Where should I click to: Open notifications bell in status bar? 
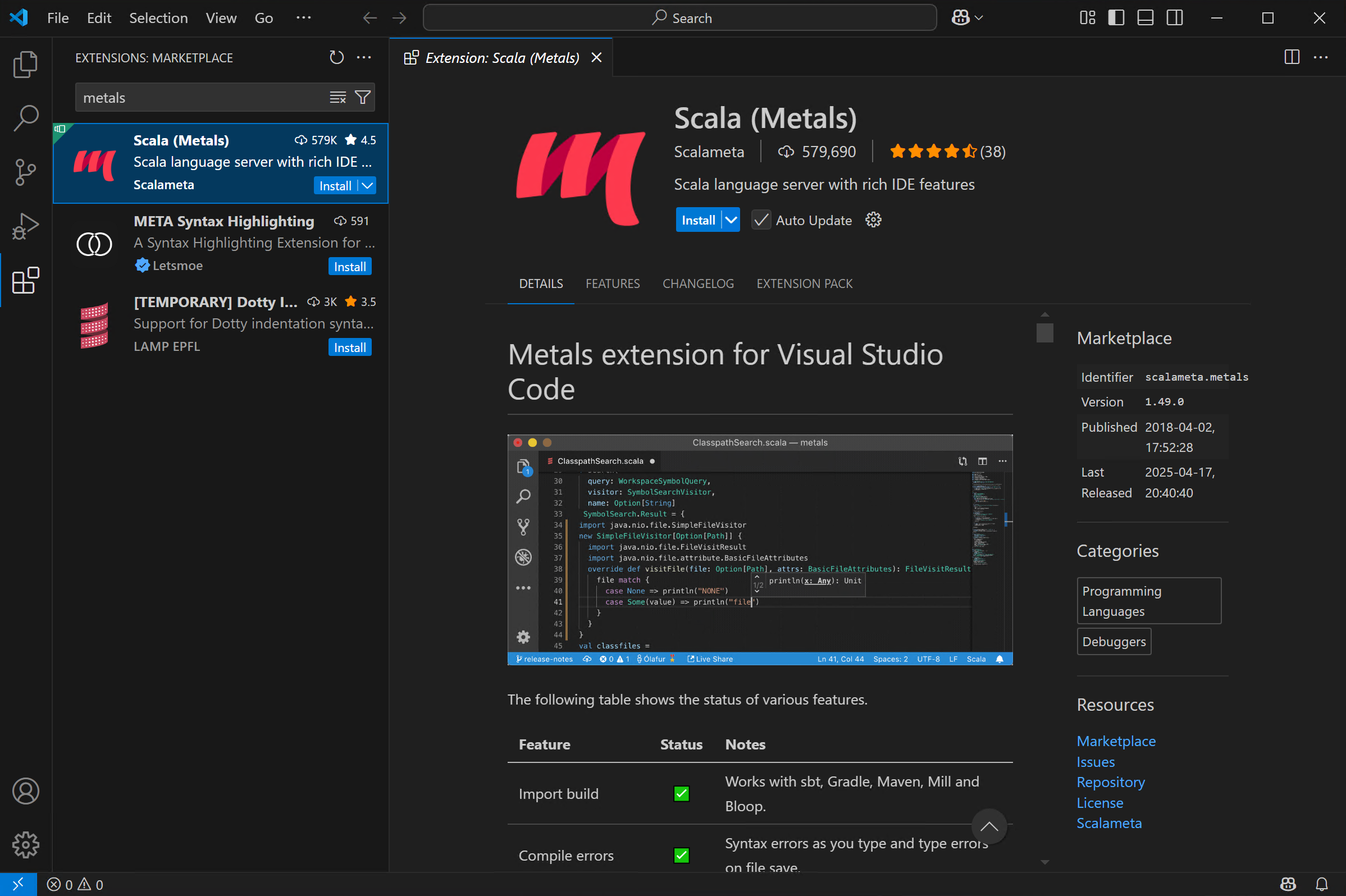tap(1321, 885)
